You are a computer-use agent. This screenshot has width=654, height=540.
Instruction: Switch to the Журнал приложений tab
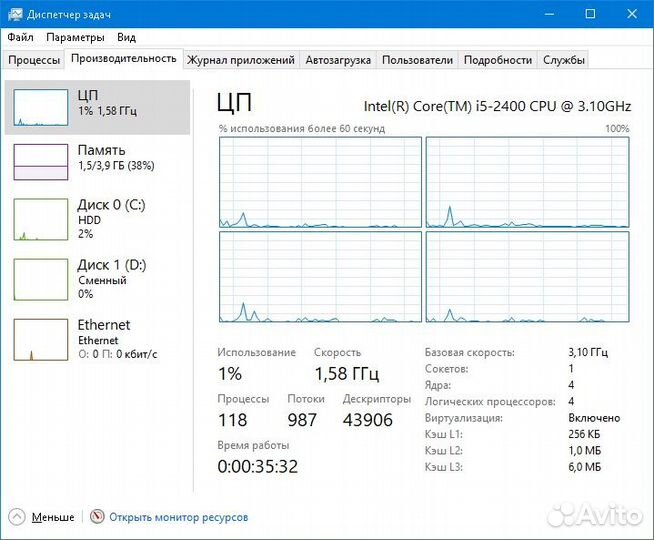point(241,60)
